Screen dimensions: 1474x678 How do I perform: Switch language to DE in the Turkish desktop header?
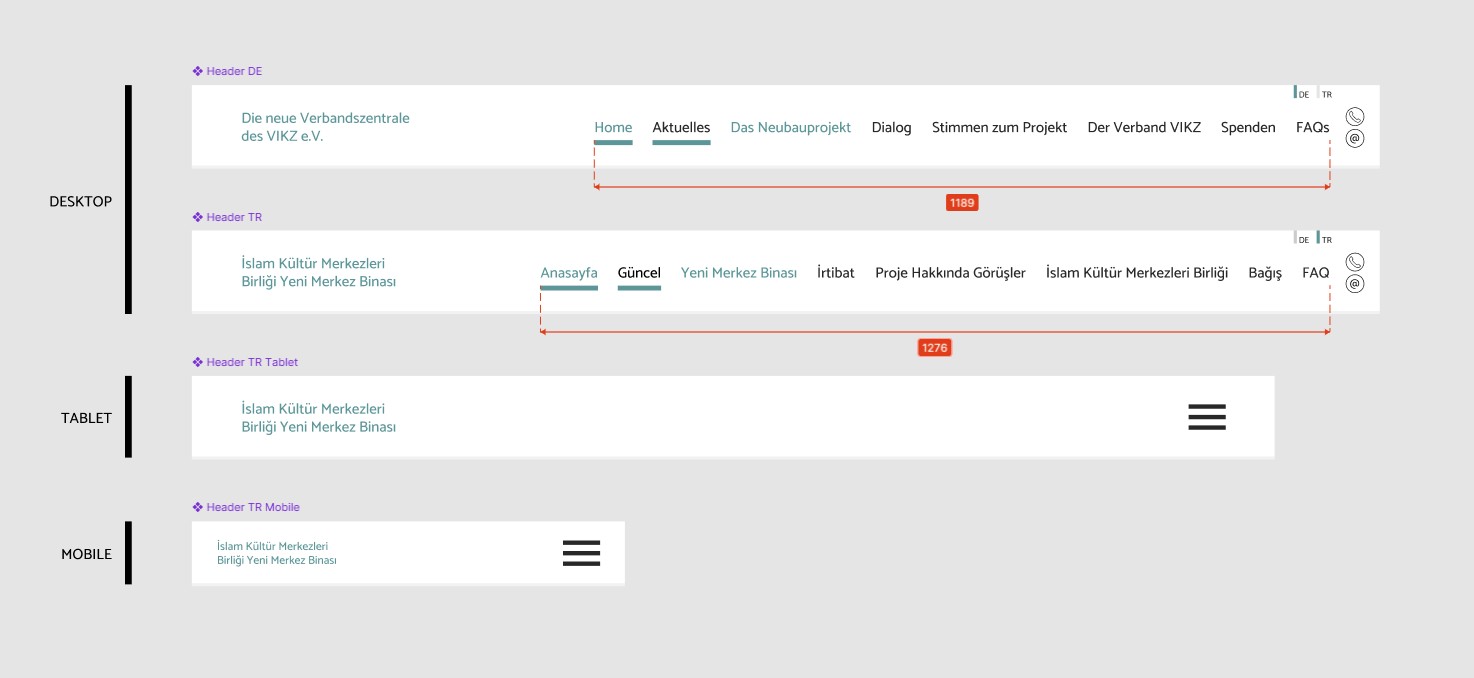tap(1302, 239)
